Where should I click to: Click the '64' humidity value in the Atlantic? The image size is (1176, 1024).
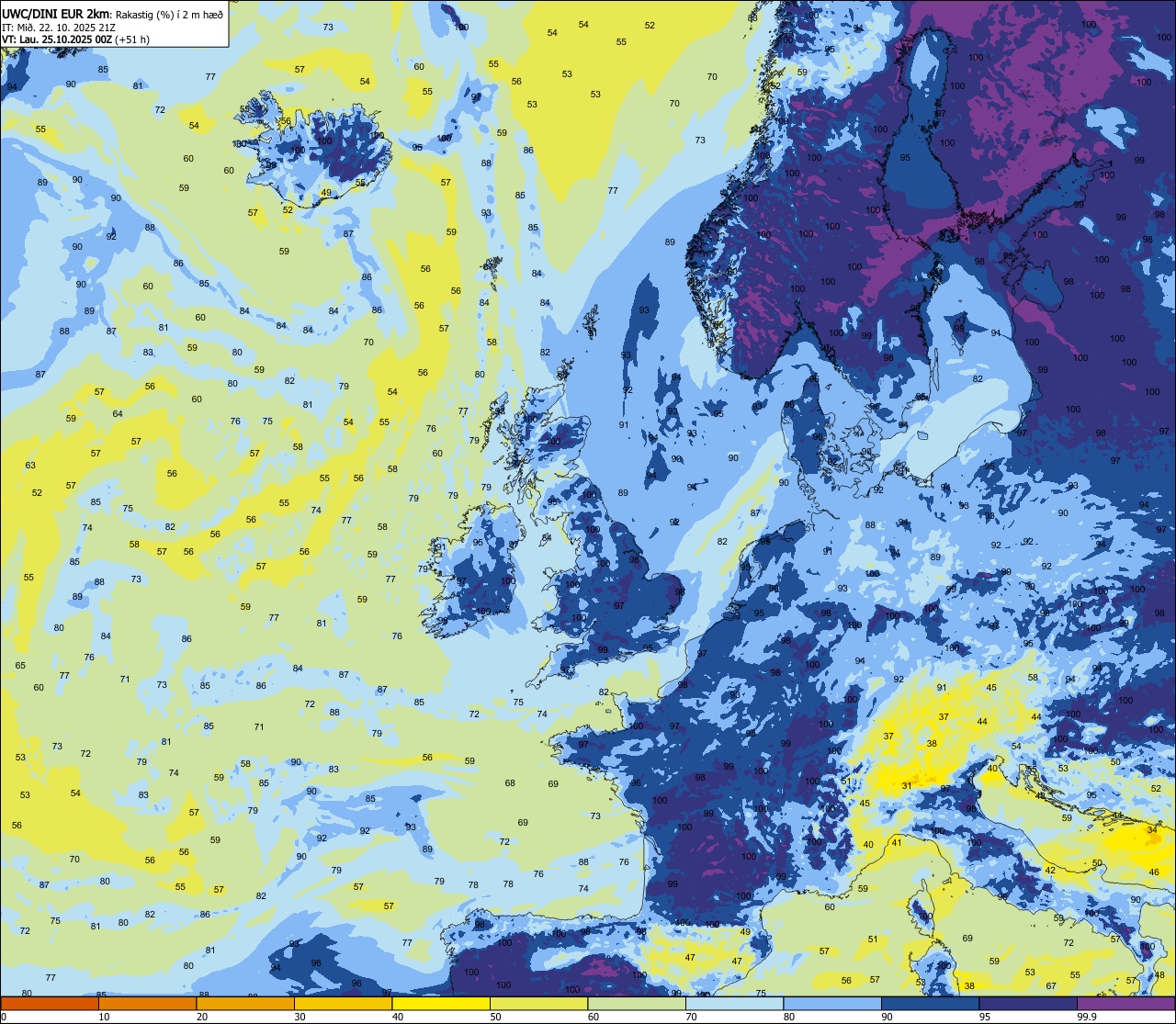[118, 413]
